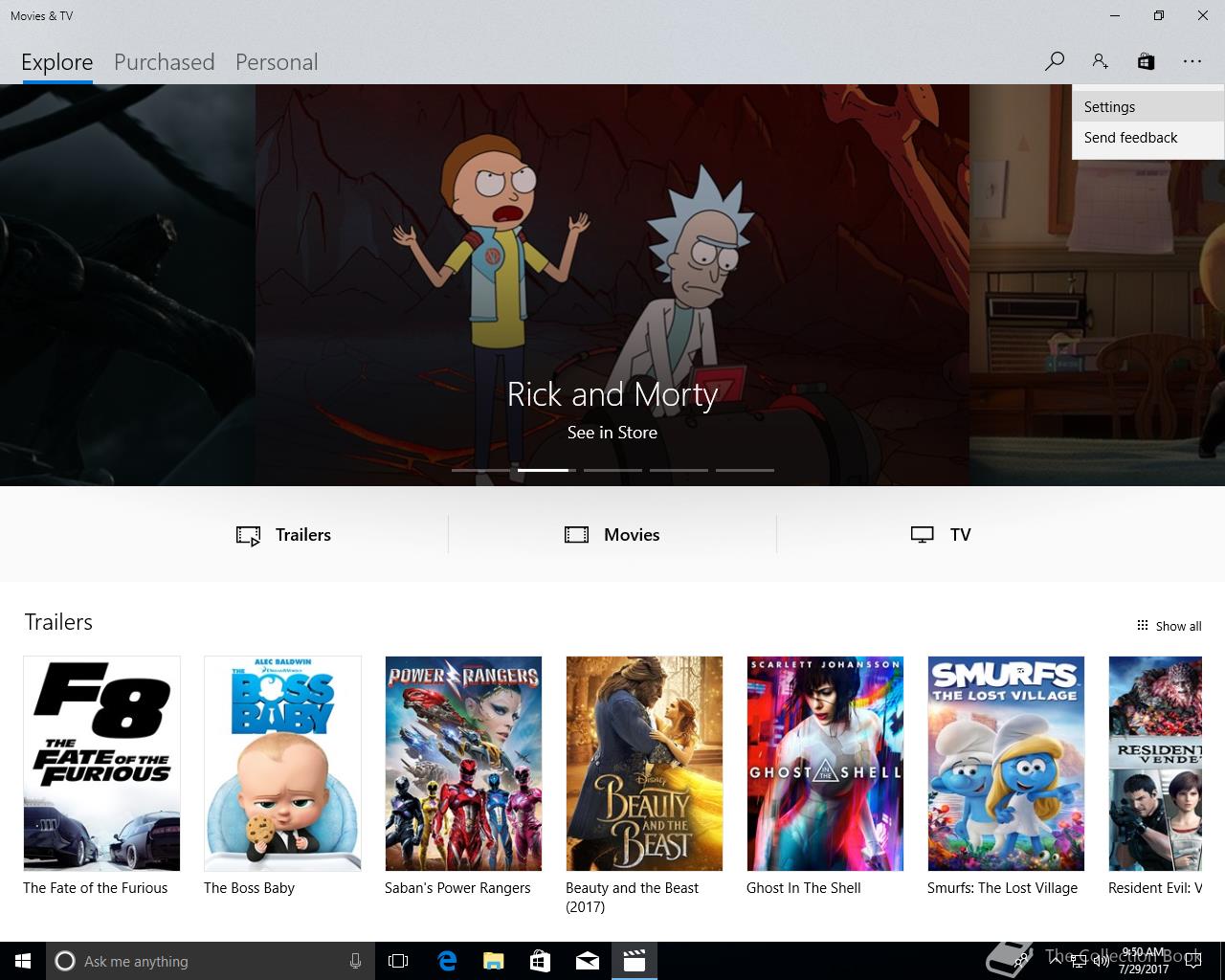Open the Trailers category button

[284, 535]
